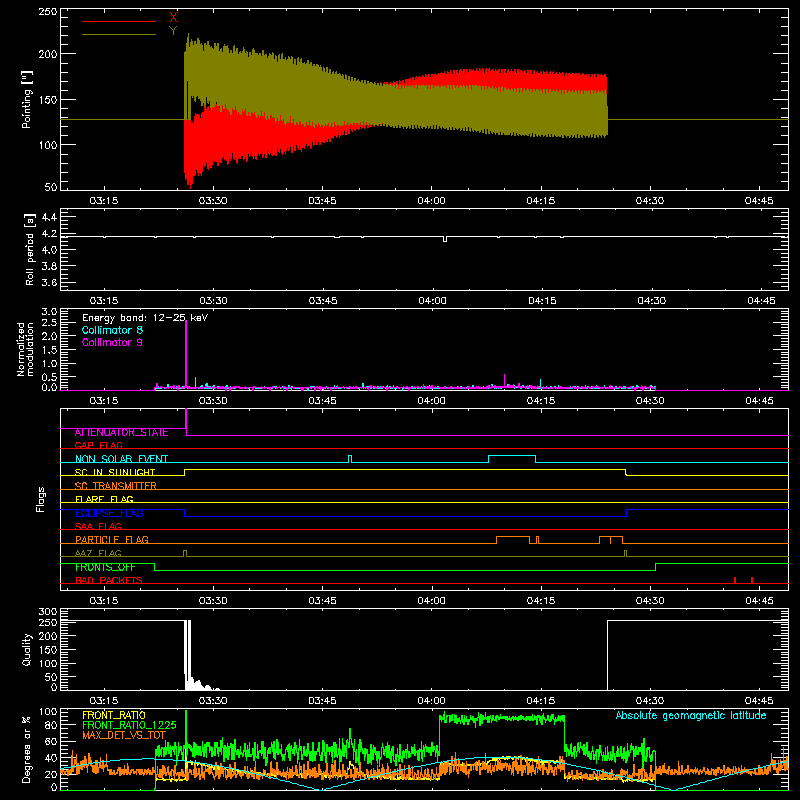Click '04:00' below the Flags plot
Screen dimensions: 800x800
[x=431, y=601]
